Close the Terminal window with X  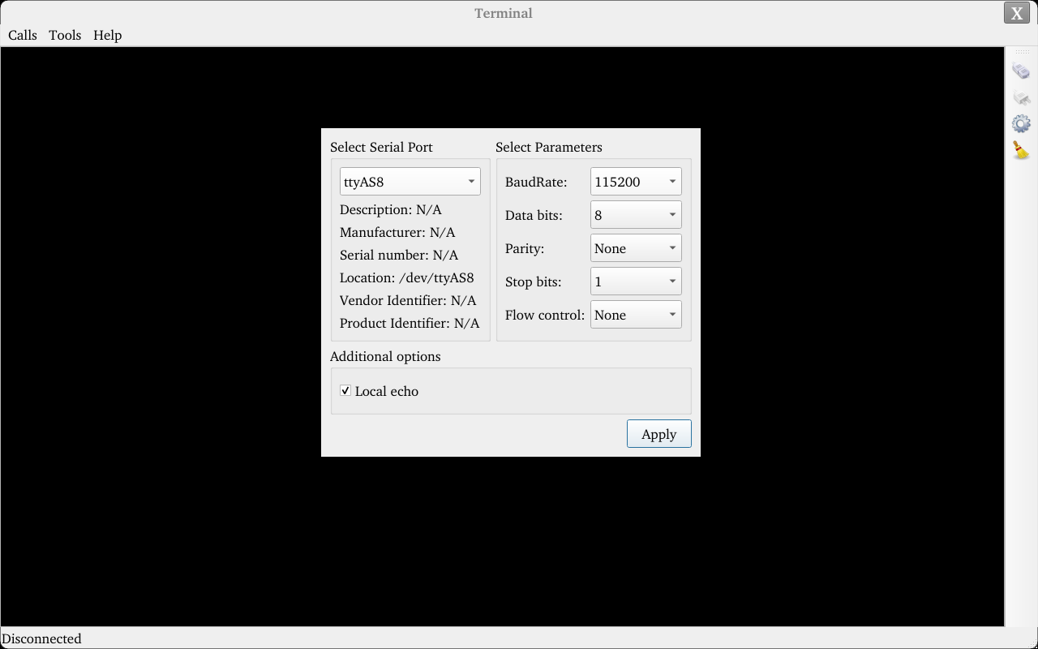(x=1016, y=13)
